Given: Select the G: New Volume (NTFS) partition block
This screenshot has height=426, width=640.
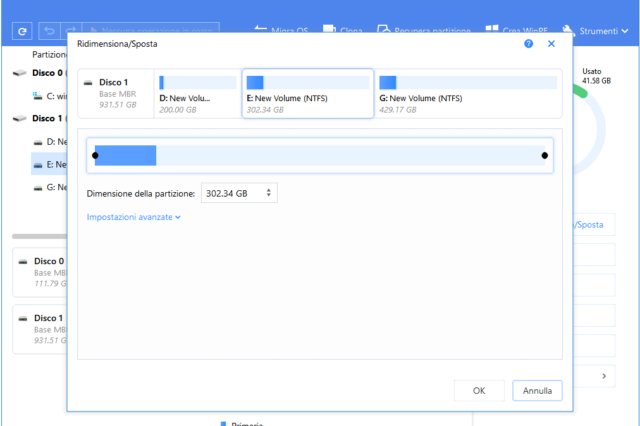Looking at the screenshot, I should [x=468, y=94].
